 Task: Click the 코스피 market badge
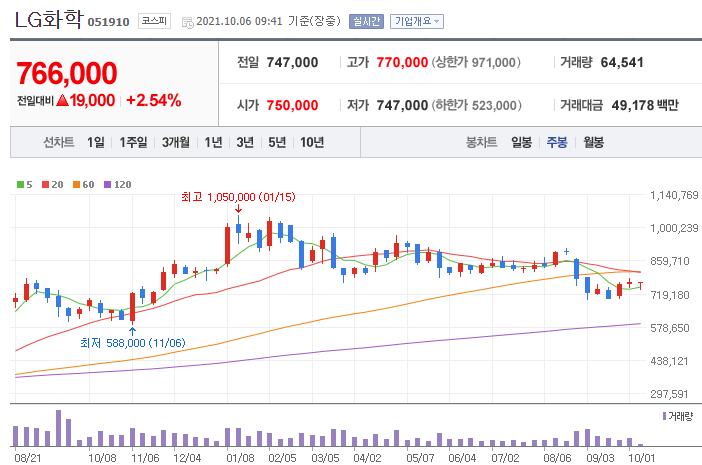pos(154,21)
